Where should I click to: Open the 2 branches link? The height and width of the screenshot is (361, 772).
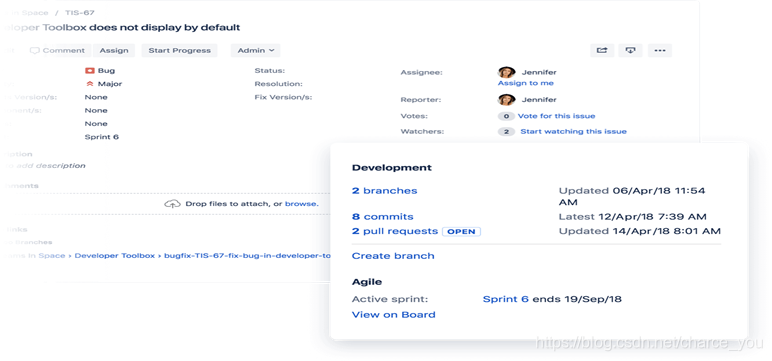[385, 191]
